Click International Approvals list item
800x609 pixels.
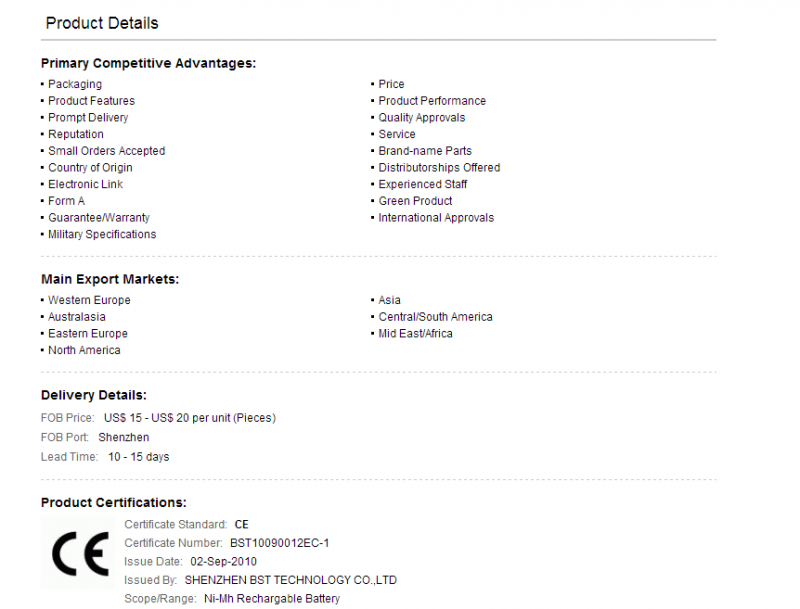[436, 218]
